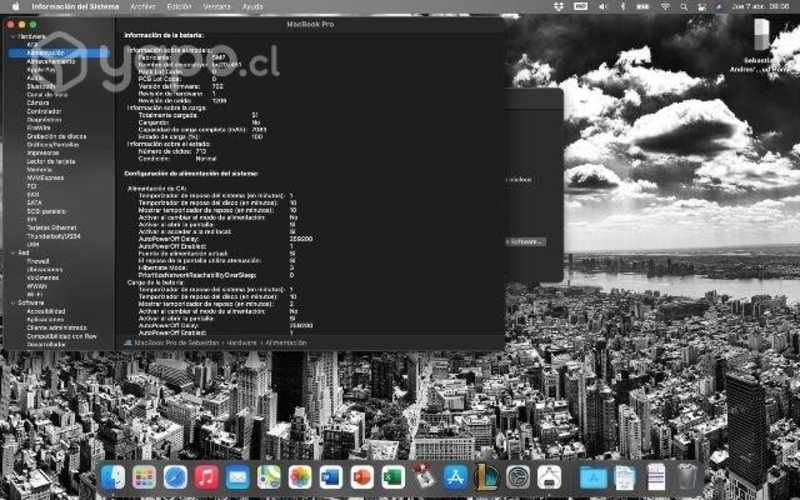Open the Bluetooth menu bar icon
The width and height of the screenshot is (800, 500).
coord(622,7)
